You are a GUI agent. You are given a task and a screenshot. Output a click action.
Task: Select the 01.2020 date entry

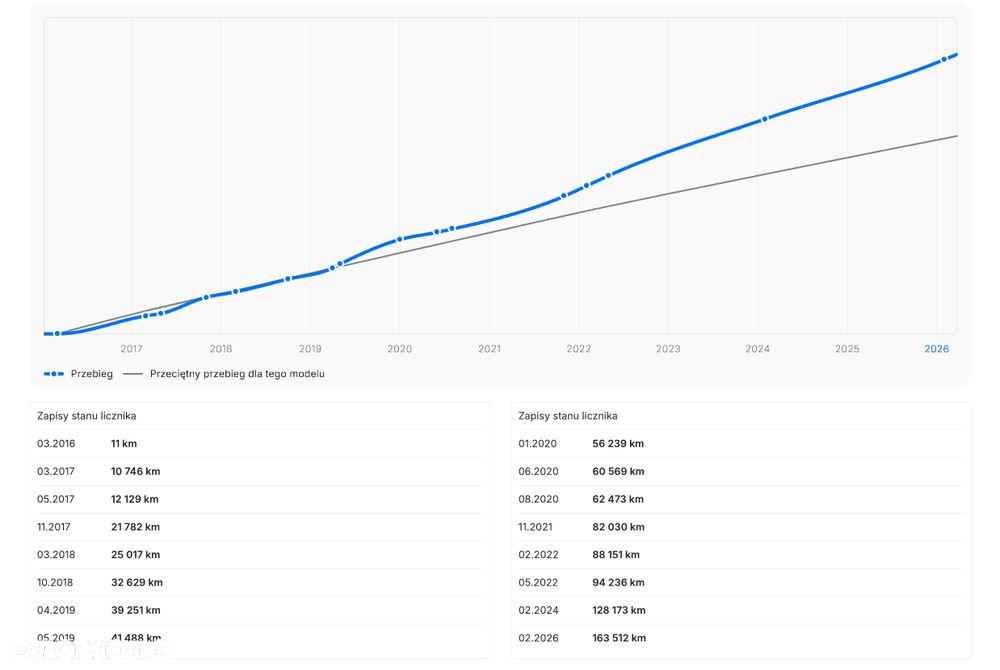pyautogui.click(x=538, y=444)
